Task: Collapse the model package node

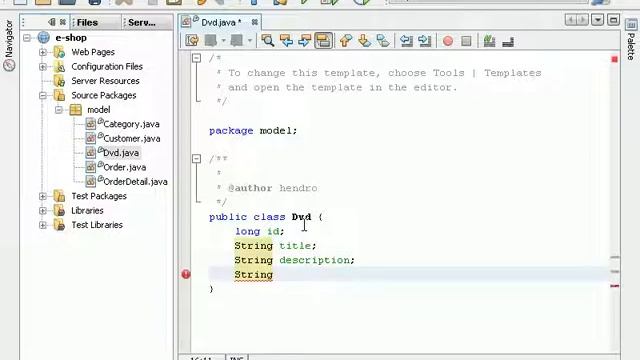Action: [x=59, y=110]
